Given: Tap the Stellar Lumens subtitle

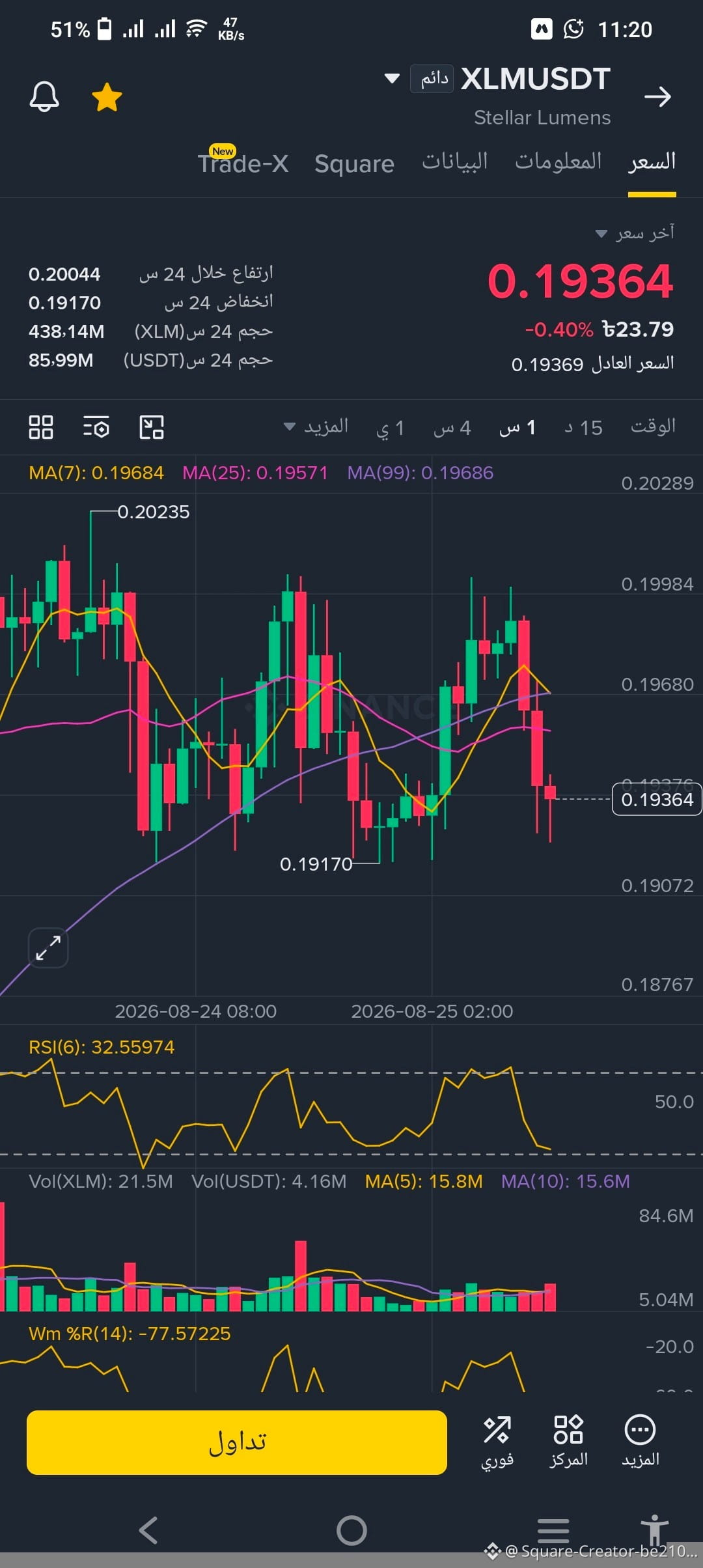Looking at the screenshot, I should point(542,118).
